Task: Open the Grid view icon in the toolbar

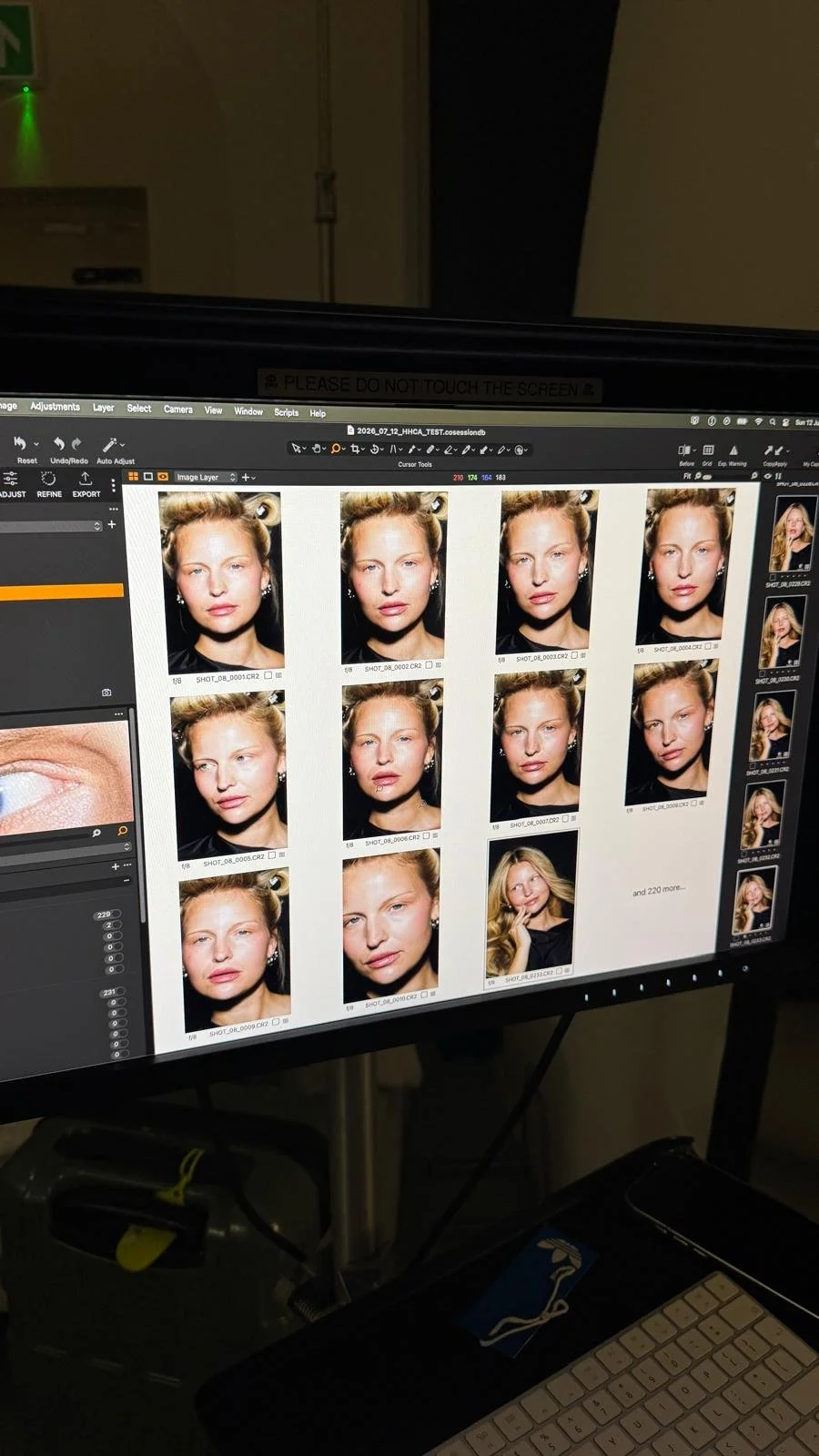Action: coord(708,450)
